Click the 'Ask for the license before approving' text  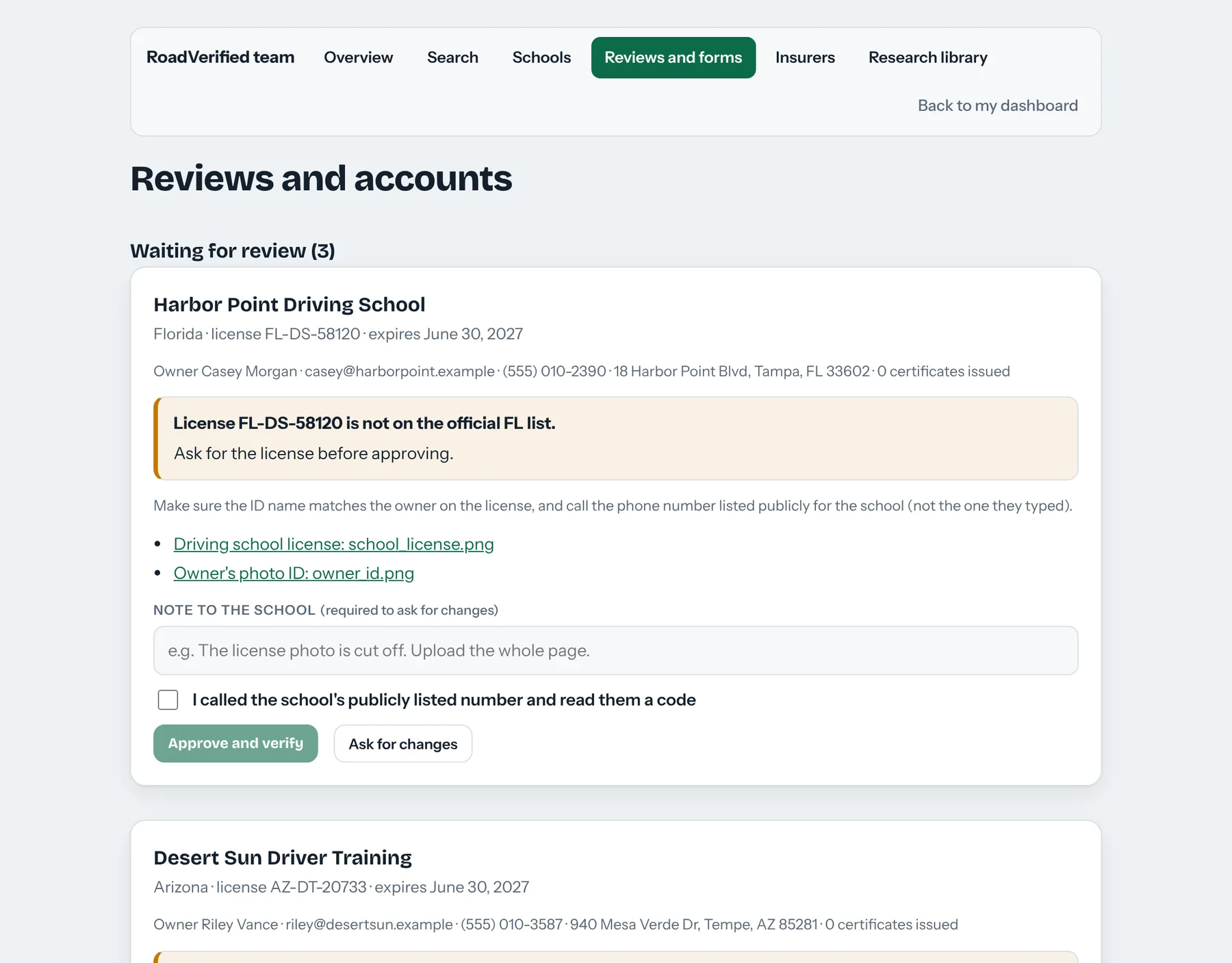pyautogui.click(x=313, y=454)
